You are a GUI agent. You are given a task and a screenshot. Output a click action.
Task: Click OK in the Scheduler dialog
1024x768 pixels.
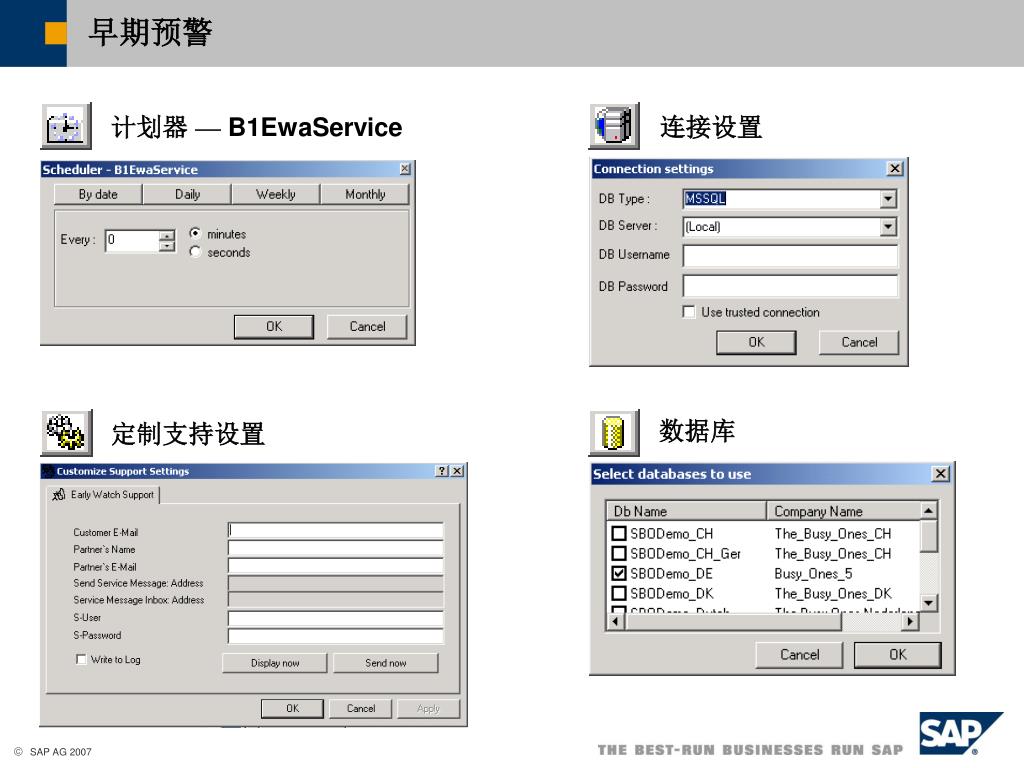(x=274, y=327)
